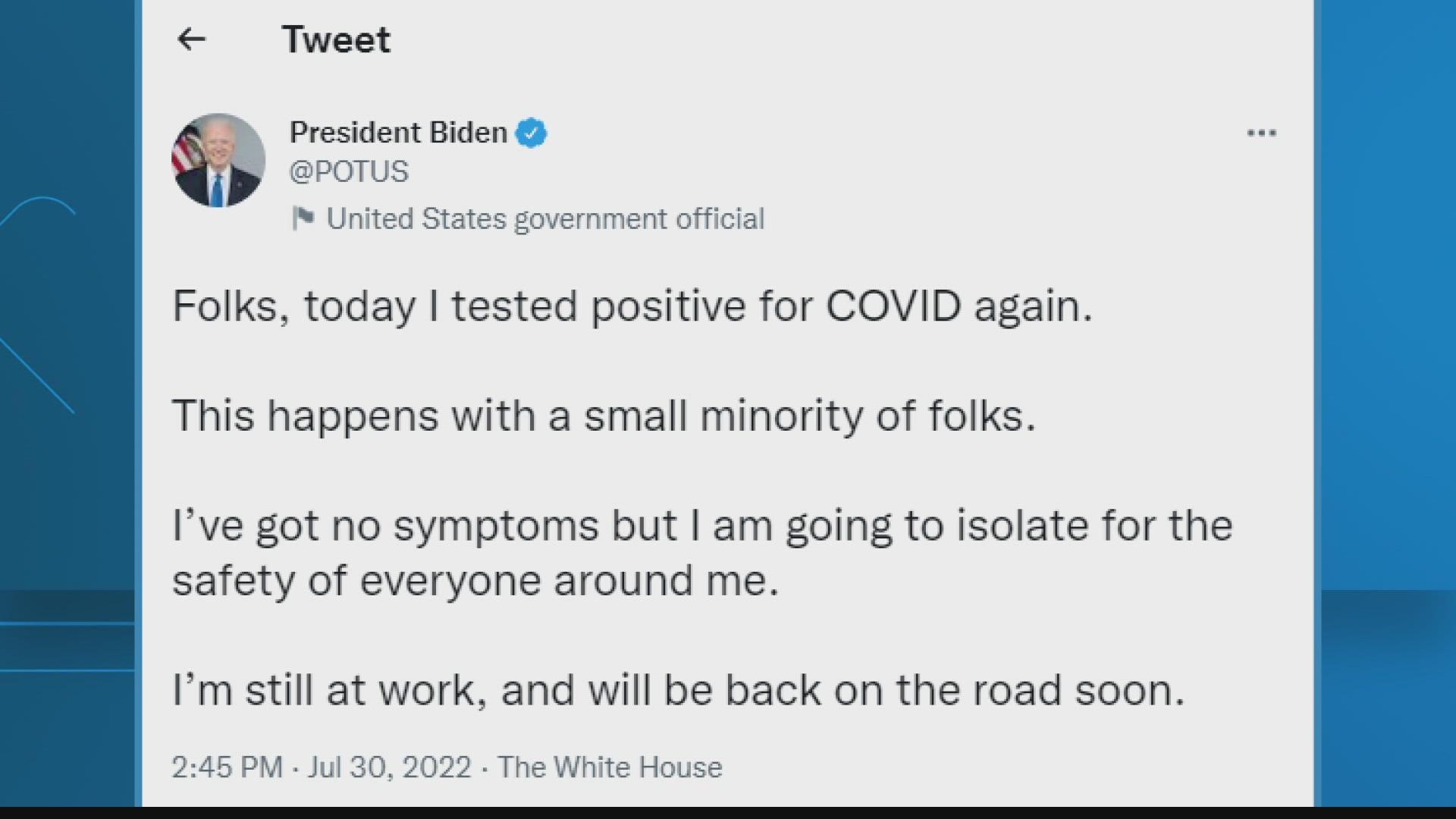Click the 'I'm still at work' sentence
Image resolution: width=1456 pixels, height=819 pixels.
[678, 691]
